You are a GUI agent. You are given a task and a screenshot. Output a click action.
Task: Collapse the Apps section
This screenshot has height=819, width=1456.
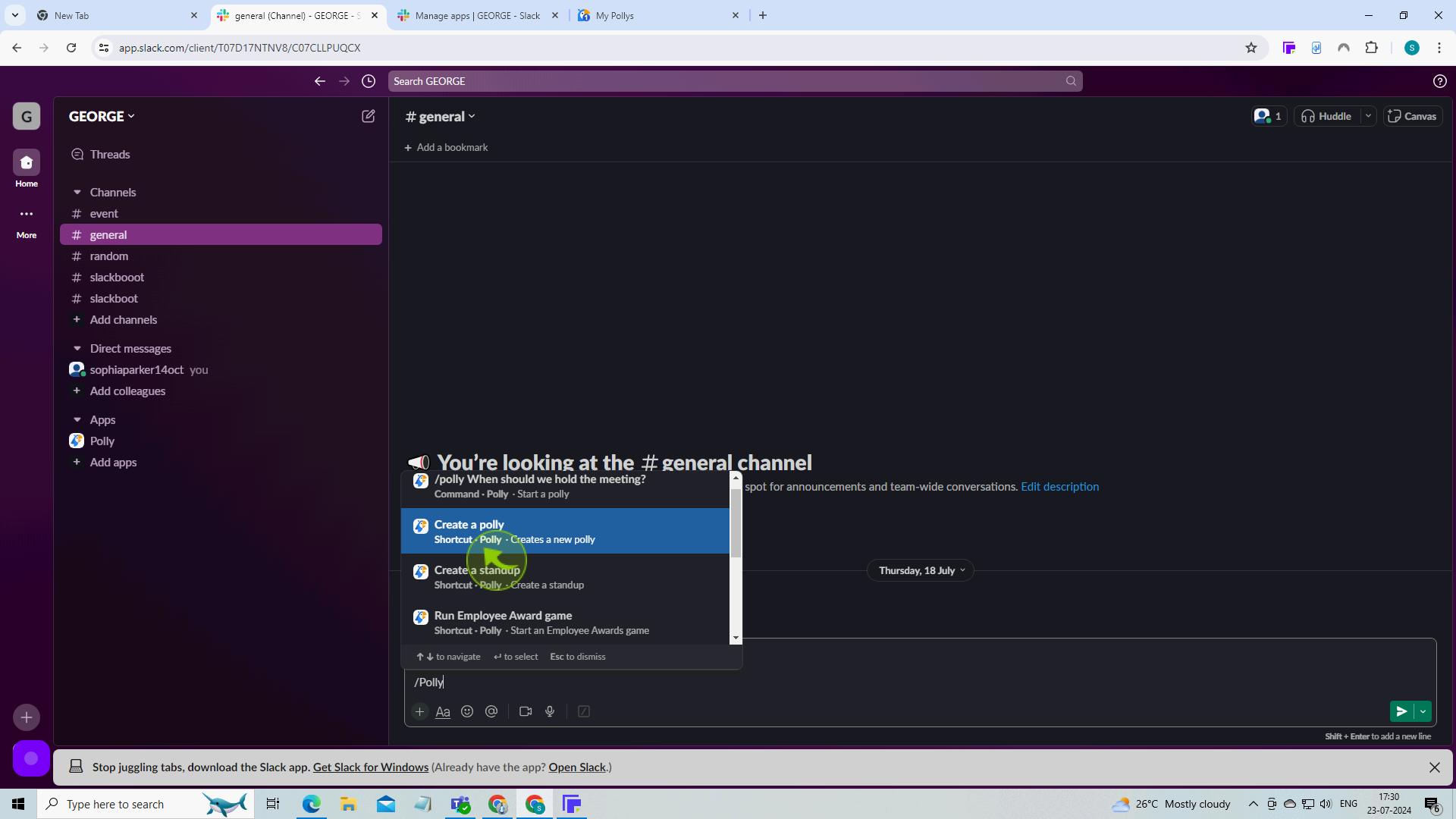(x=77, y=420)
